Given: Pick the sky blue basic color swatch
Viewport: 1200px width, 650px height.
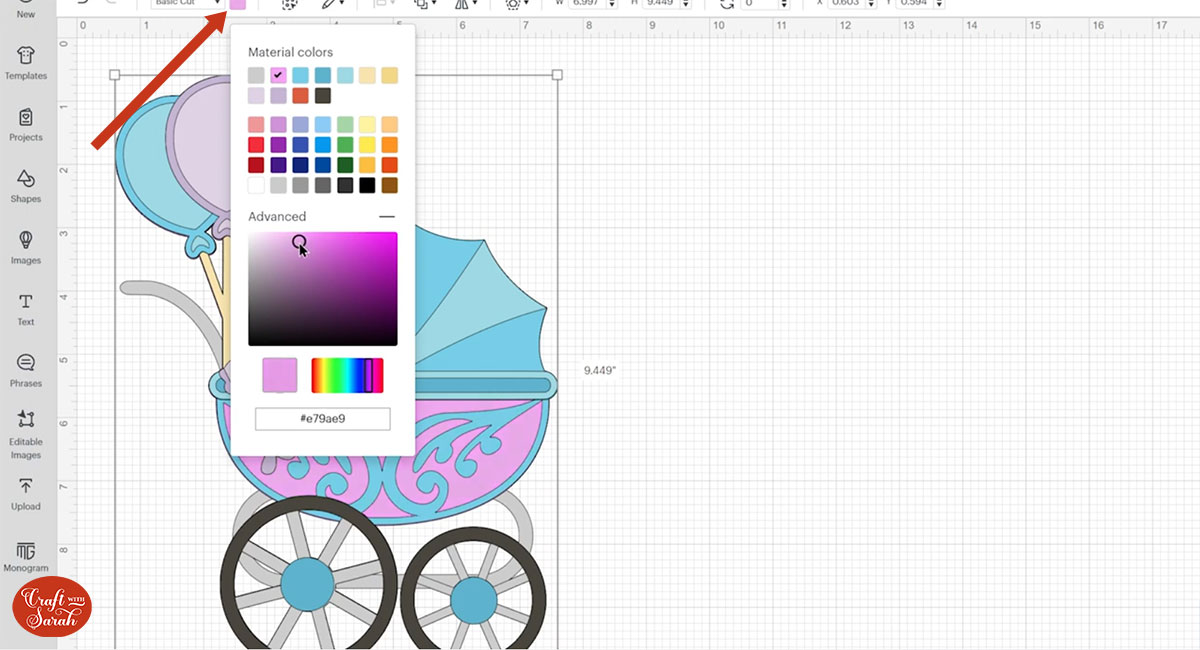Looking at the screenshot, I should click(x=322, y=125).
